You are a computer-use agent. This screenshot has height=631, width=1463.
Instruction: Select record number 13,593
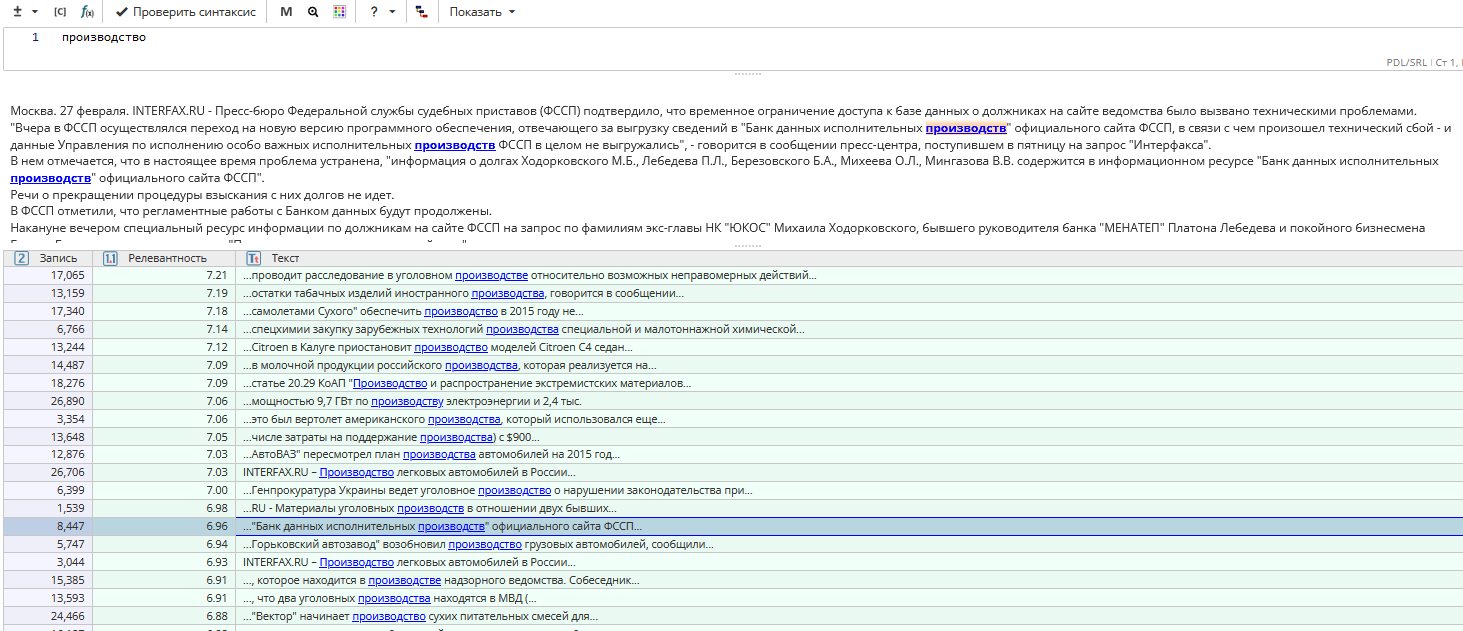[x=68, y=598]
